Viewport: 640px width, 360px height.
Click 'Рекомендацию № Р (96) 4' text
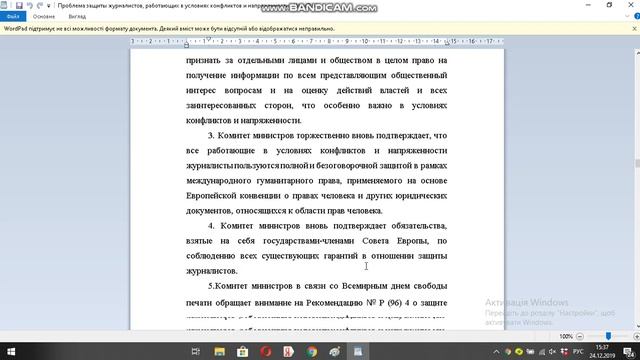point(358,303)
